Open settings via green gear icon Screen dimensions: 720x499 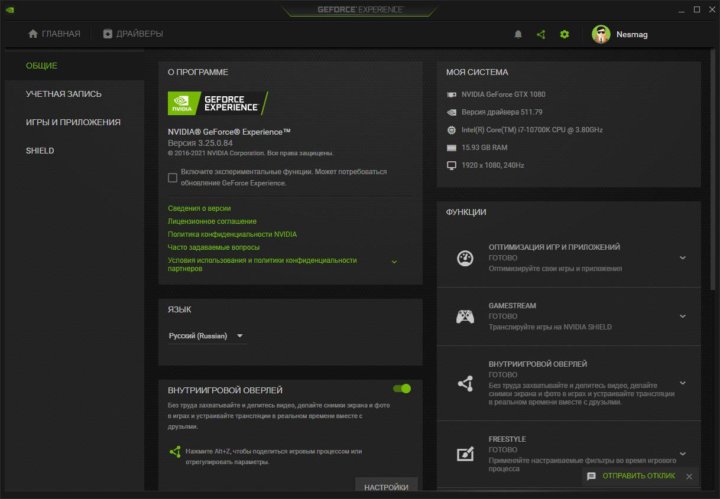coord(564,34)
